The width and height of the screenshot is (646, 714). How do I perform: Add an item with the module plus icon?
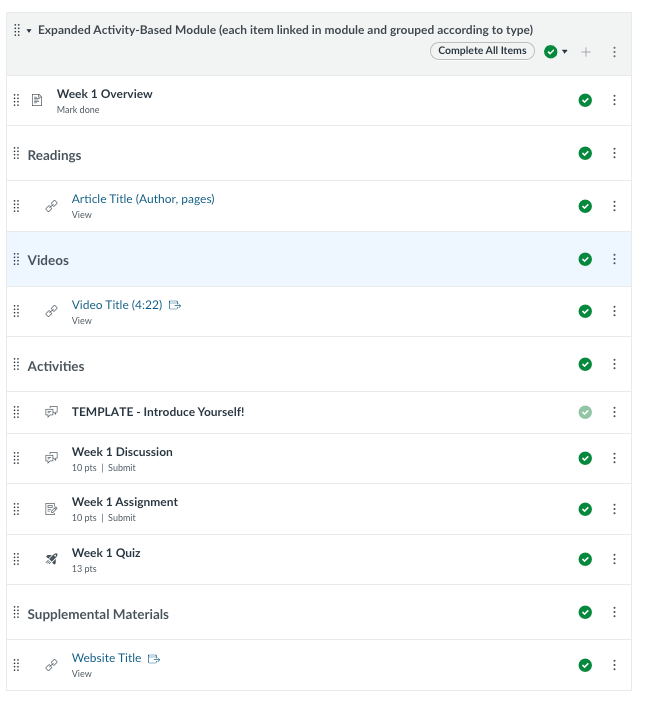(x=586, y=52)
